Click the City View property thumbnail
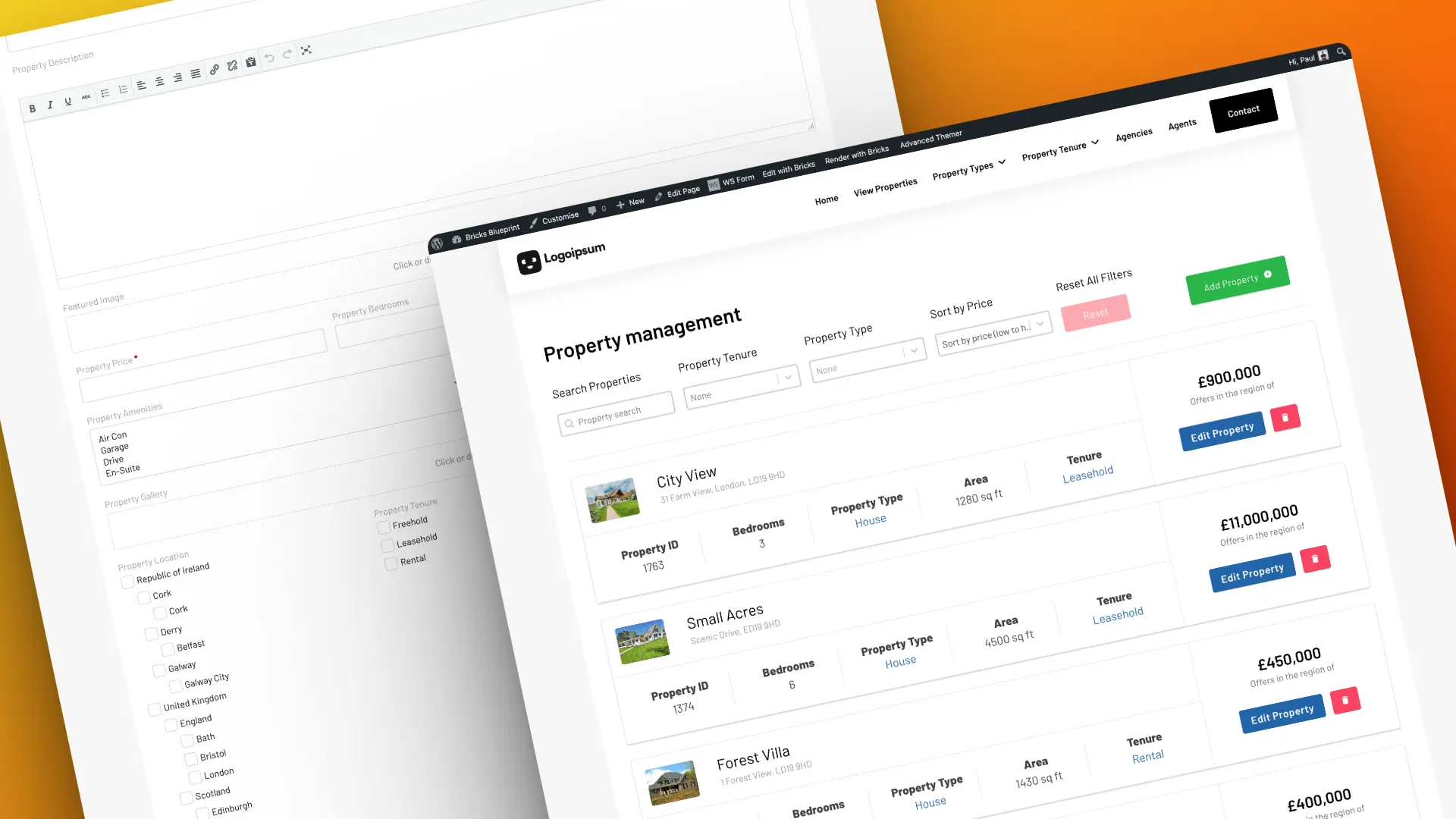1456x819 pixels. tap(611, 498)
